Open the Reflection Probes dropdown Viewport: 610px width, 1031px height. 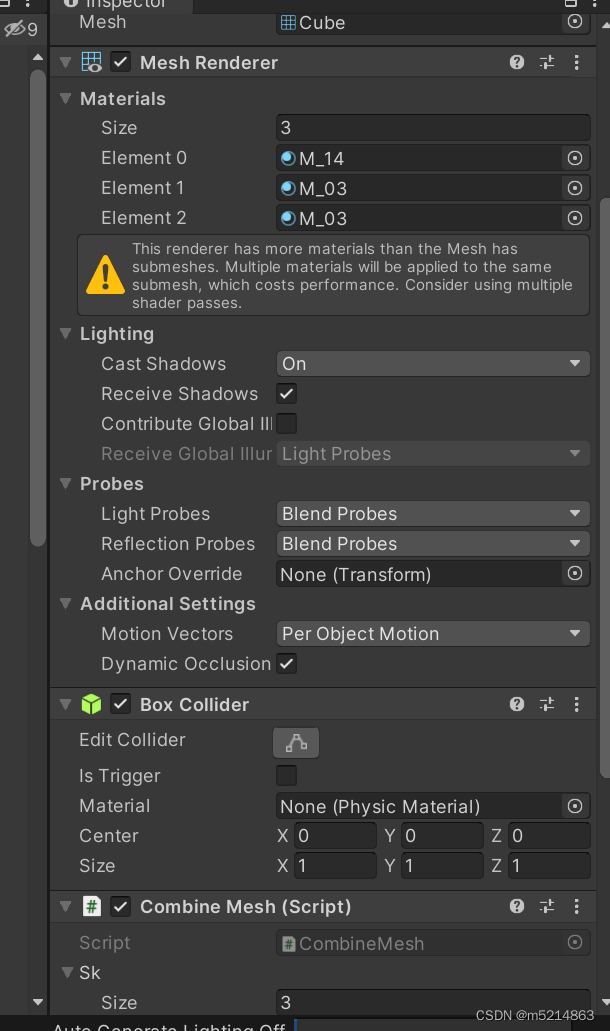coord(433,544)
